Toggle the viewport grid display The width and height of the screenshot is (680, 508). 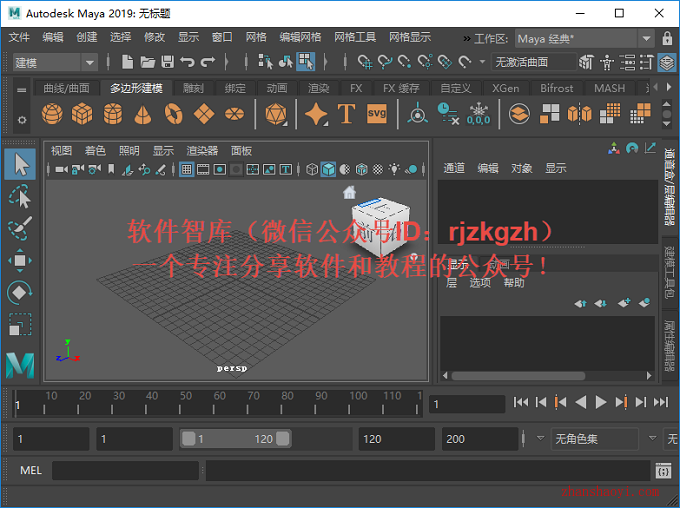tap(186, 170)
